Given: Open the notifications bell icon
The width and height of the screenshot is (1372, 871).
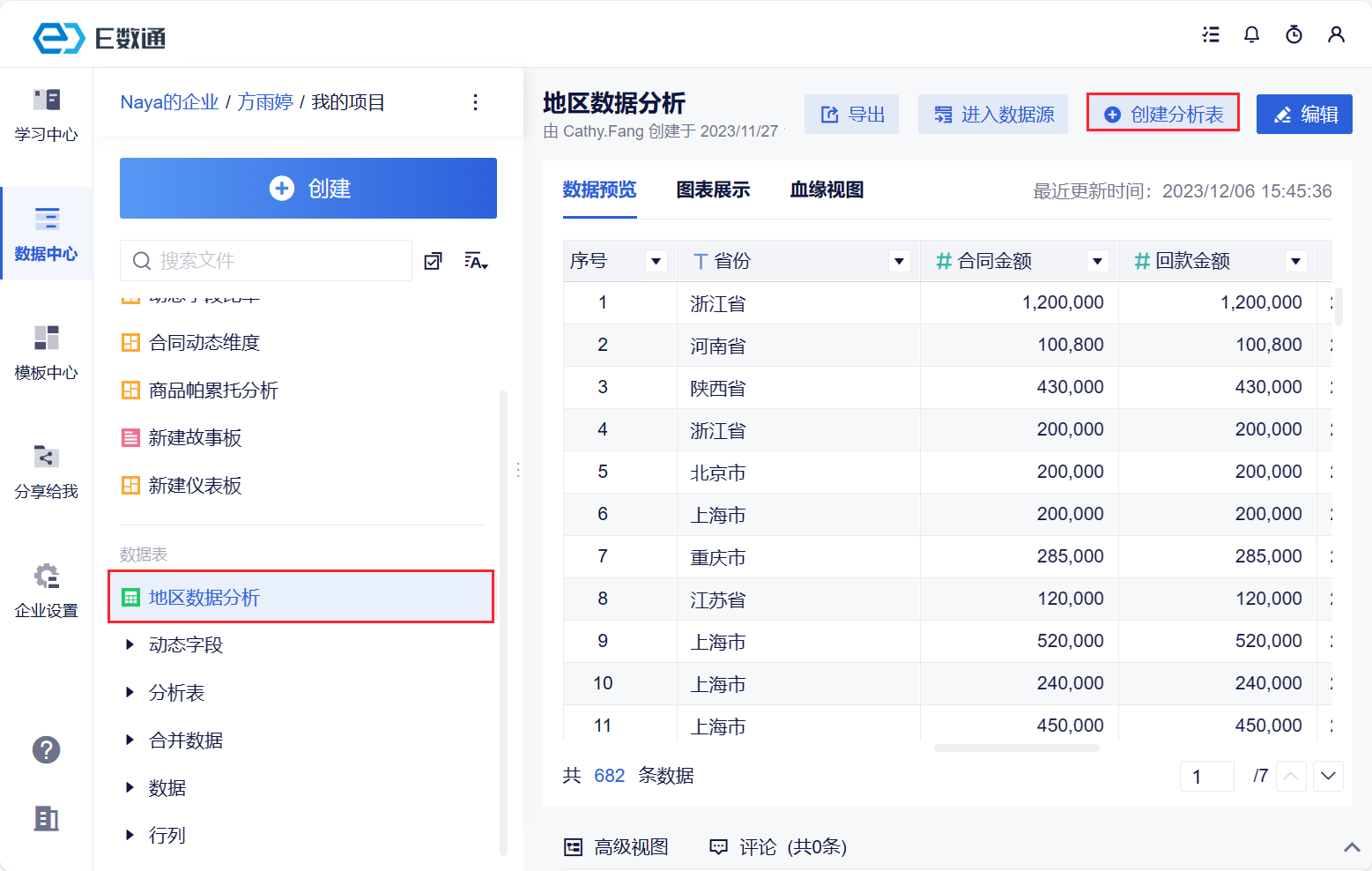Looking at the screenshot, I should tap(1251, 34).
